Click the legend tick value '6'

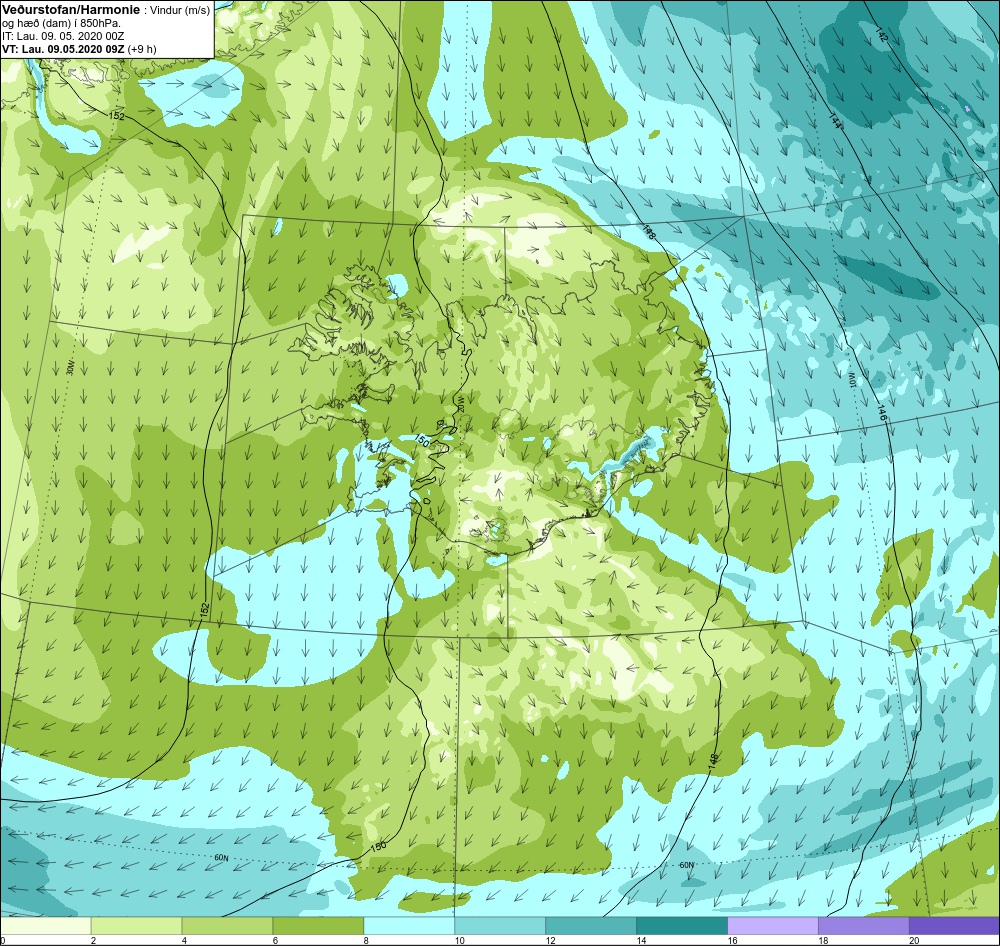pos(275,940)
